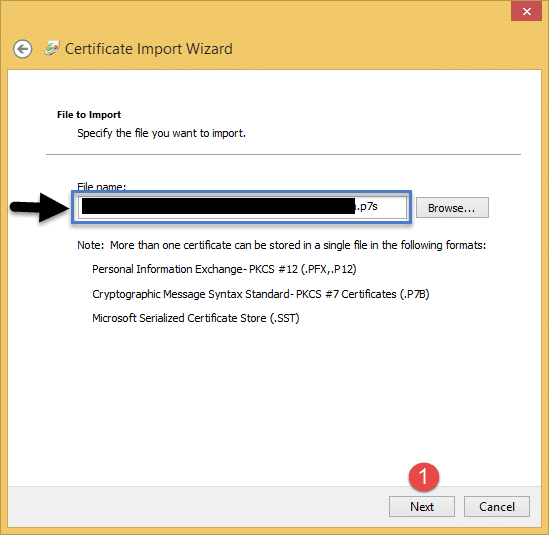Screen dimensions: 549x535
Task: Select the Cryptographic Message Syntax Standard (.P7B) line
Action: pyautogui.click(x=261, y=294)
